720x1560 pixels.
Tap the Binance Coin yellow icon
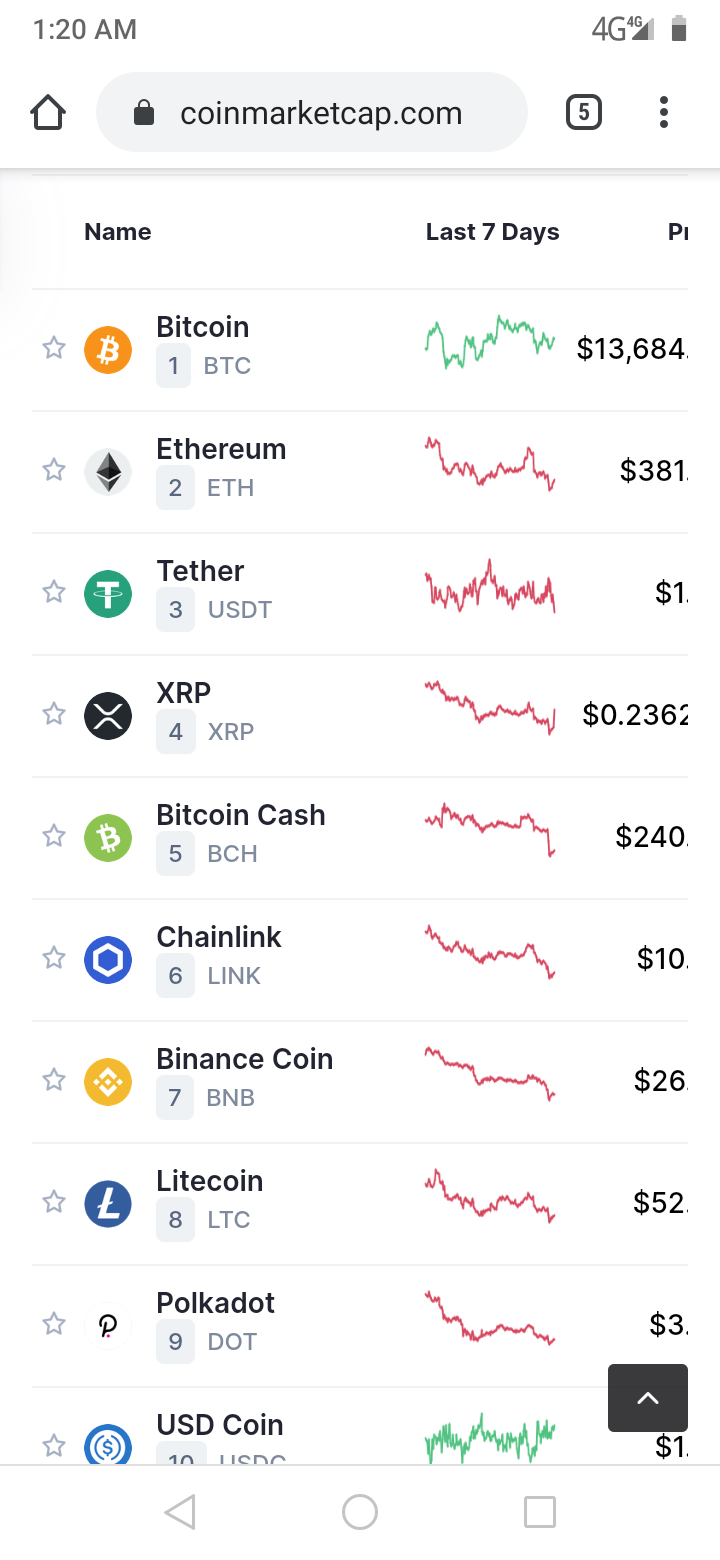point(108,1082)
